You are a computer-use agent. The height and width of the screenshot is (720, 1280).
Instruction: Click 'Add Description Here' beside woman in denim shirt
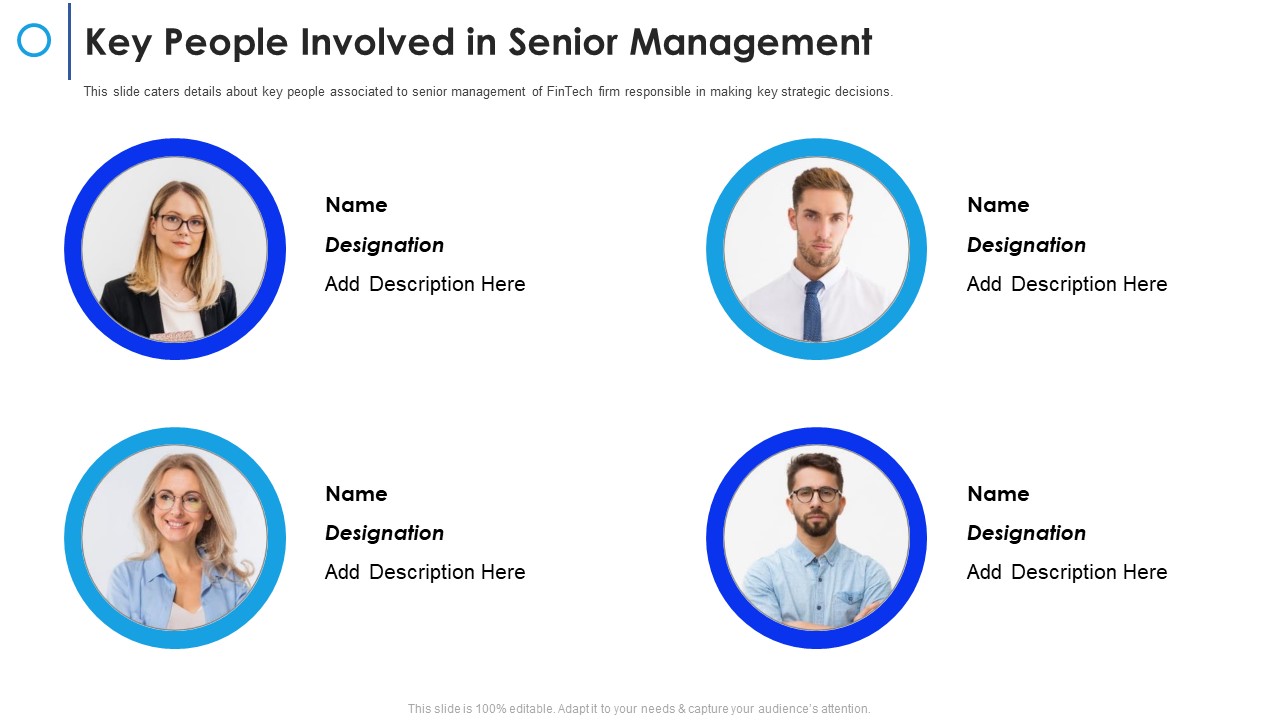(x=425, y=572)
